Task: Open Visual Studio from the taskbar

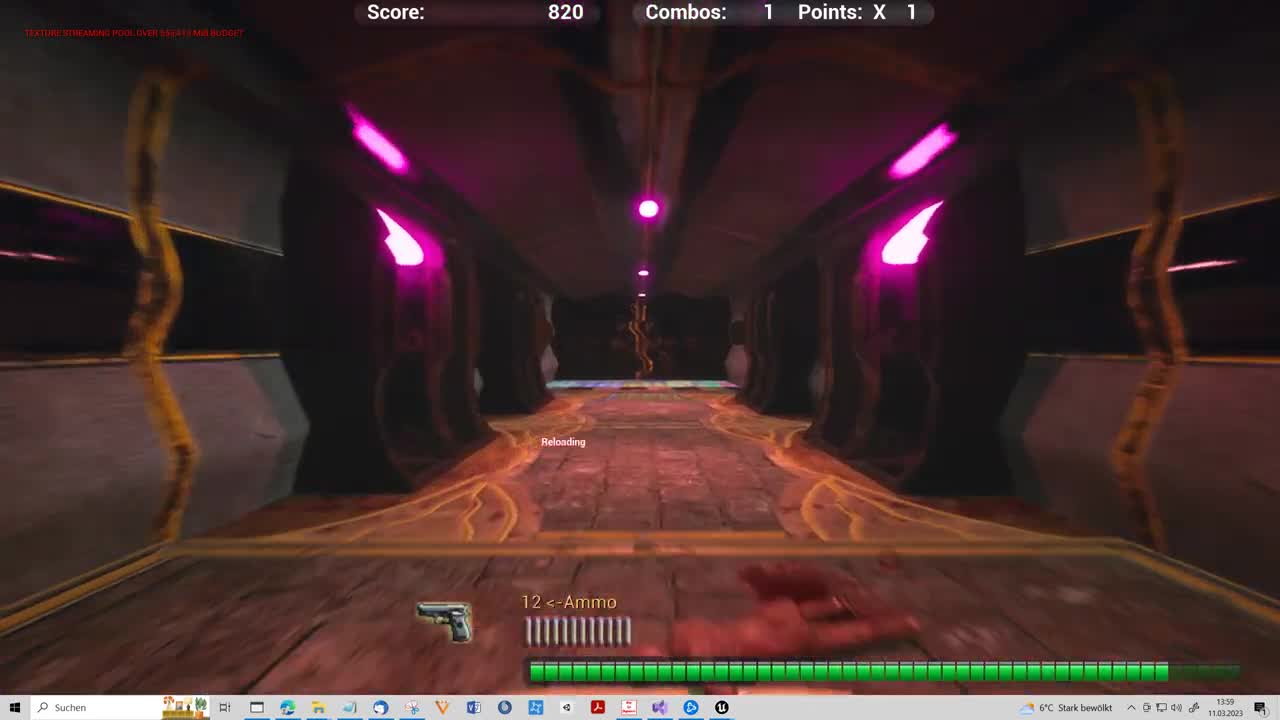Action: coord(660,707)
